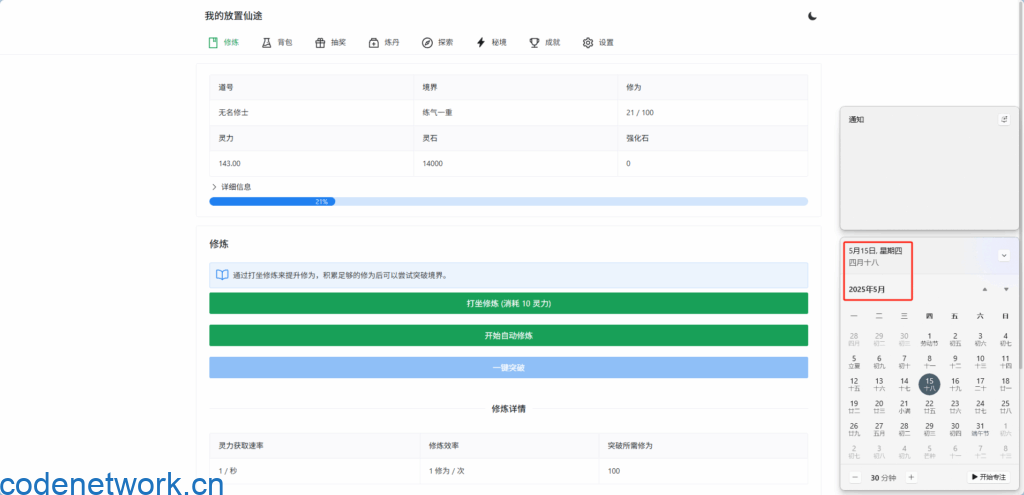Image resolution: width=1024 pixels, height=495 pixels.
Task: Select May 22 in the calendar
Action: [x=929, y=406]
